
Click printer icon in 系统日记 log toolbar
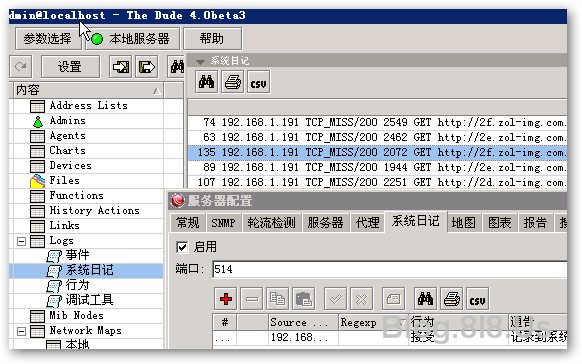coord(233,82)
